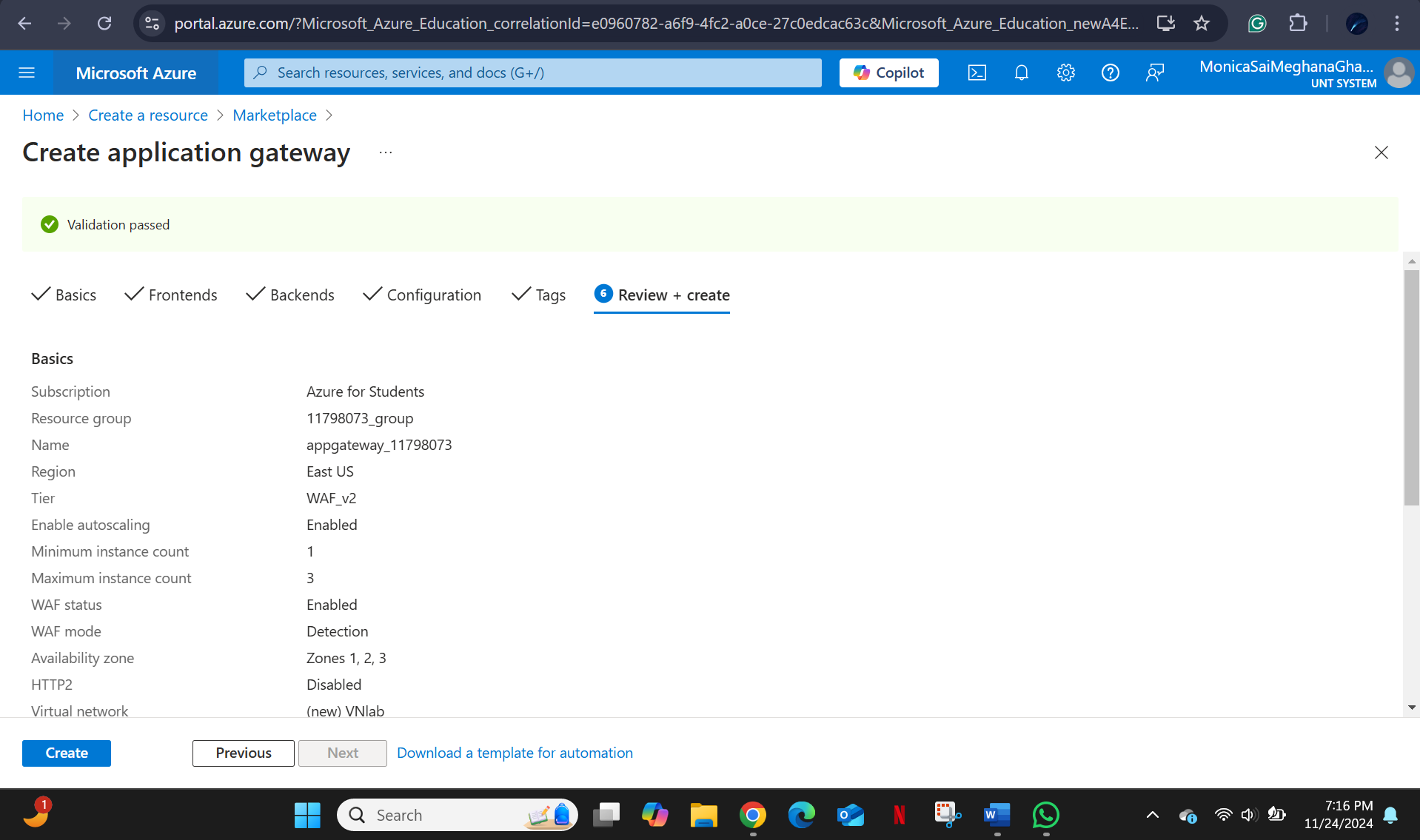
Task: Open the ellipsis next to Create application gateway
Action: [x=386, y=152]
